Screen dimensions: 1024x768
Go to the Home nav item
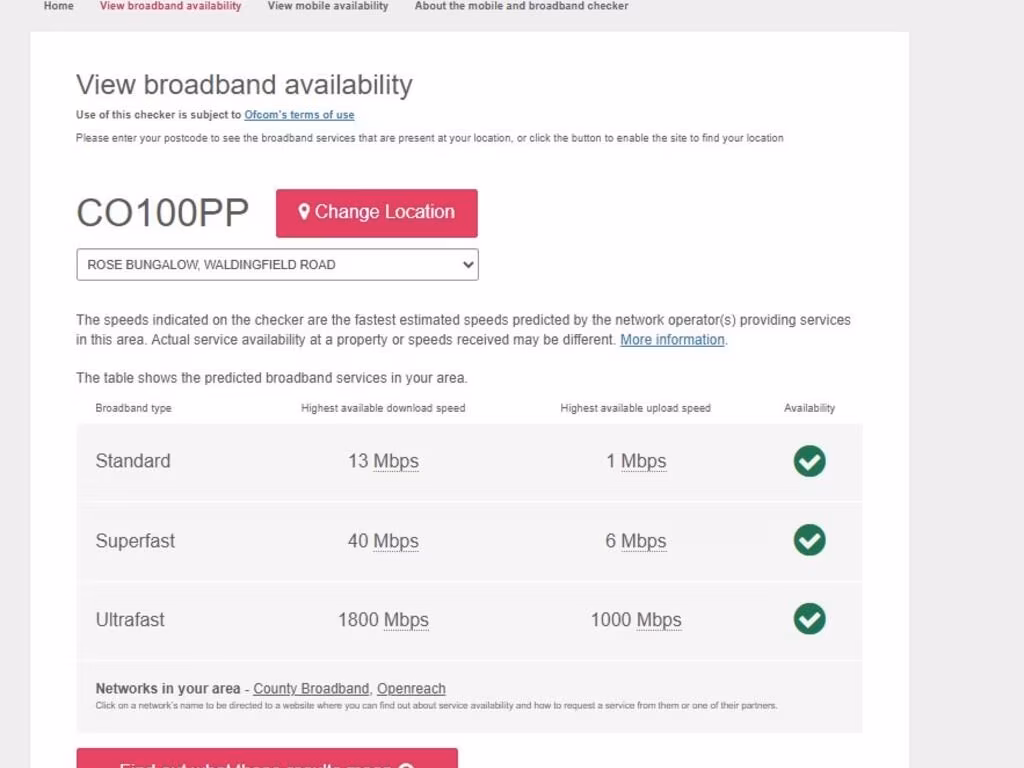[x=59, y=6]
